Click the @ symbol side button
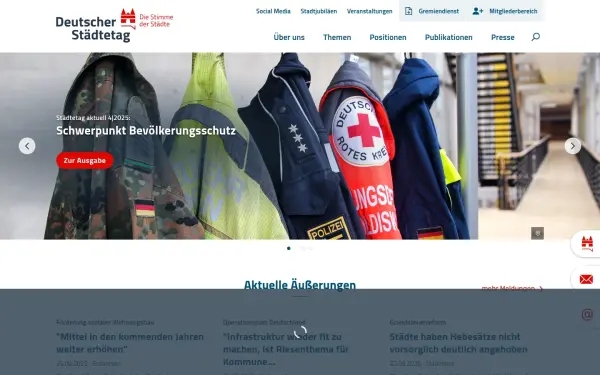The height and width of the screenshot is (375, 600). 587,314
